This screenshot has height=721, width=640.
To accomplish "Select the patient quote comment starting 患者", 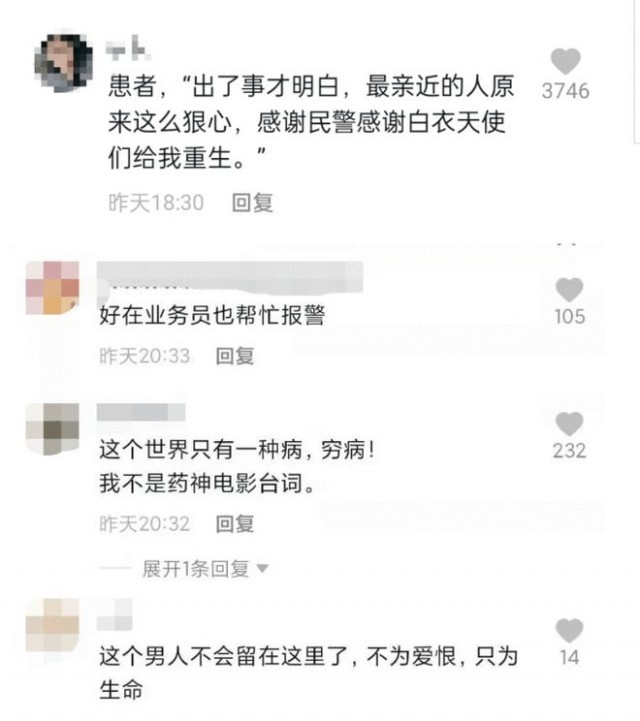I will (311, 122).
